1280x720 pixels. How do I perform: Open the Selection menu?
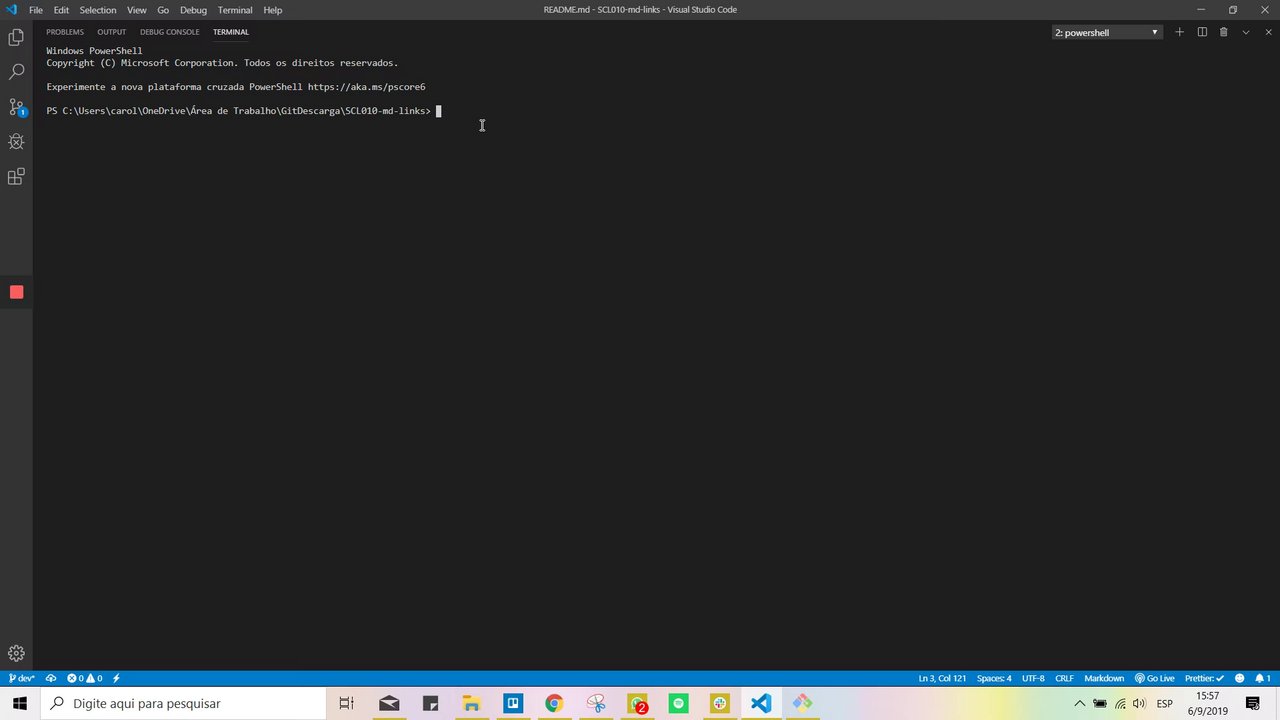[98, 10]
